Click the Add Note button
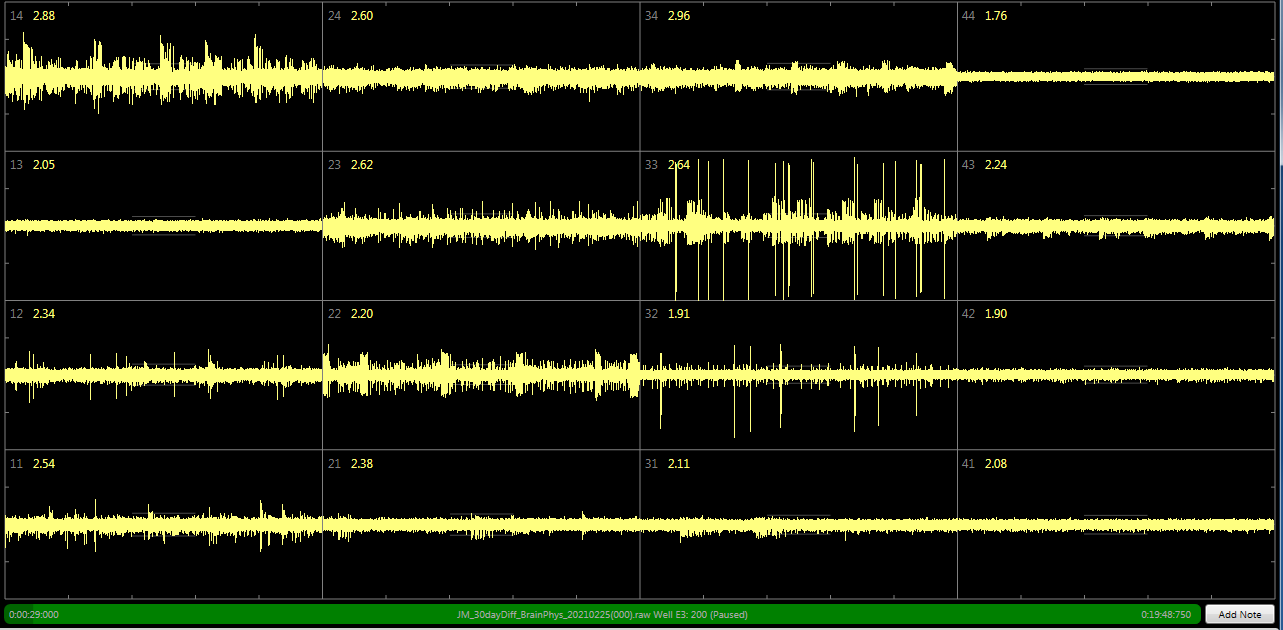The height and width of the screenshot is (630, 1283). click(x=1239, y=614)
